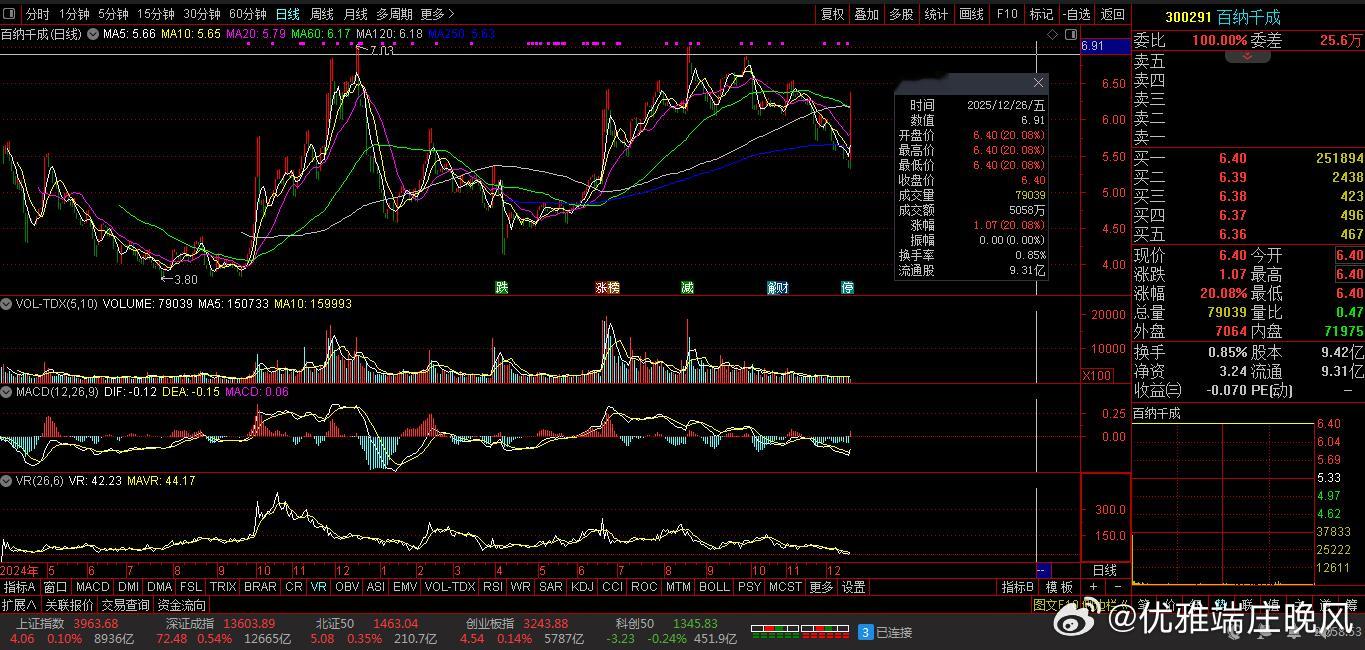1365x650 pixels.
Task: Click the diamond icon above the chart
Action: (x=1052, y=35)
